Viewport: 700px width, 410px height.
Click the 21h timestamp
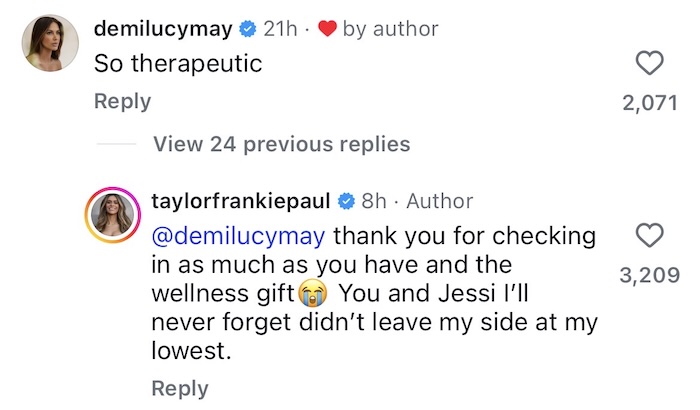click(279, 29)
